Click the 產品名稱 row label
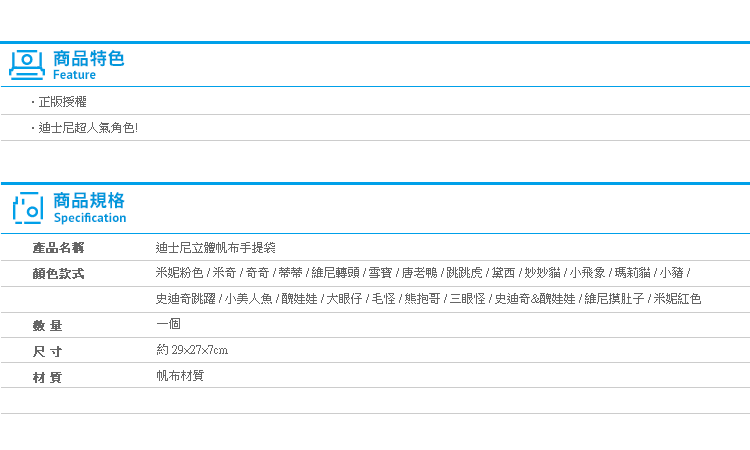This screenshot has width=750, height=450. [x=58, y=248]
